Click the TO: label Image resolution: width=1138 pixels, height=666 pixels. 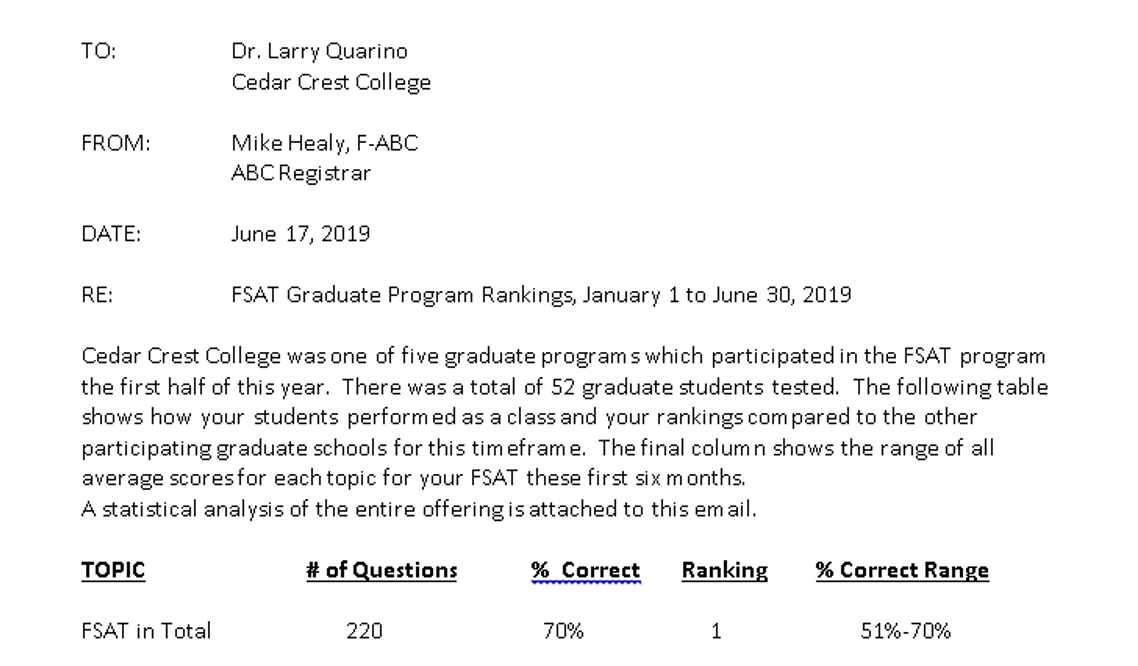click(99, 51)
